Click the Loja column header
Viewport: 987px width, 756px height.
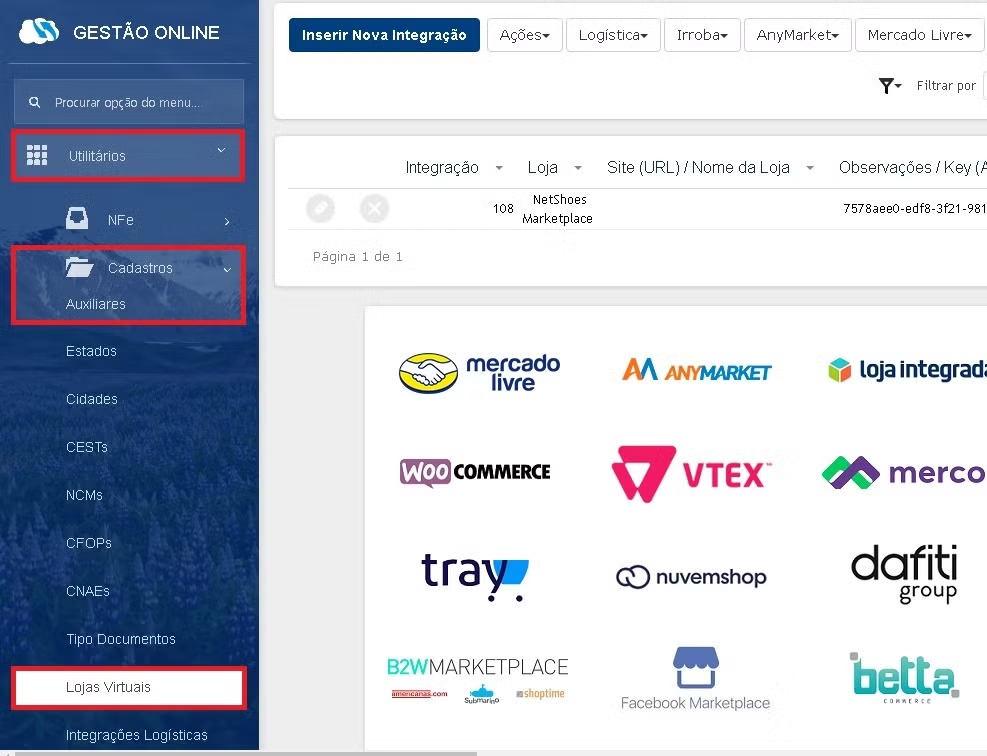543,167
